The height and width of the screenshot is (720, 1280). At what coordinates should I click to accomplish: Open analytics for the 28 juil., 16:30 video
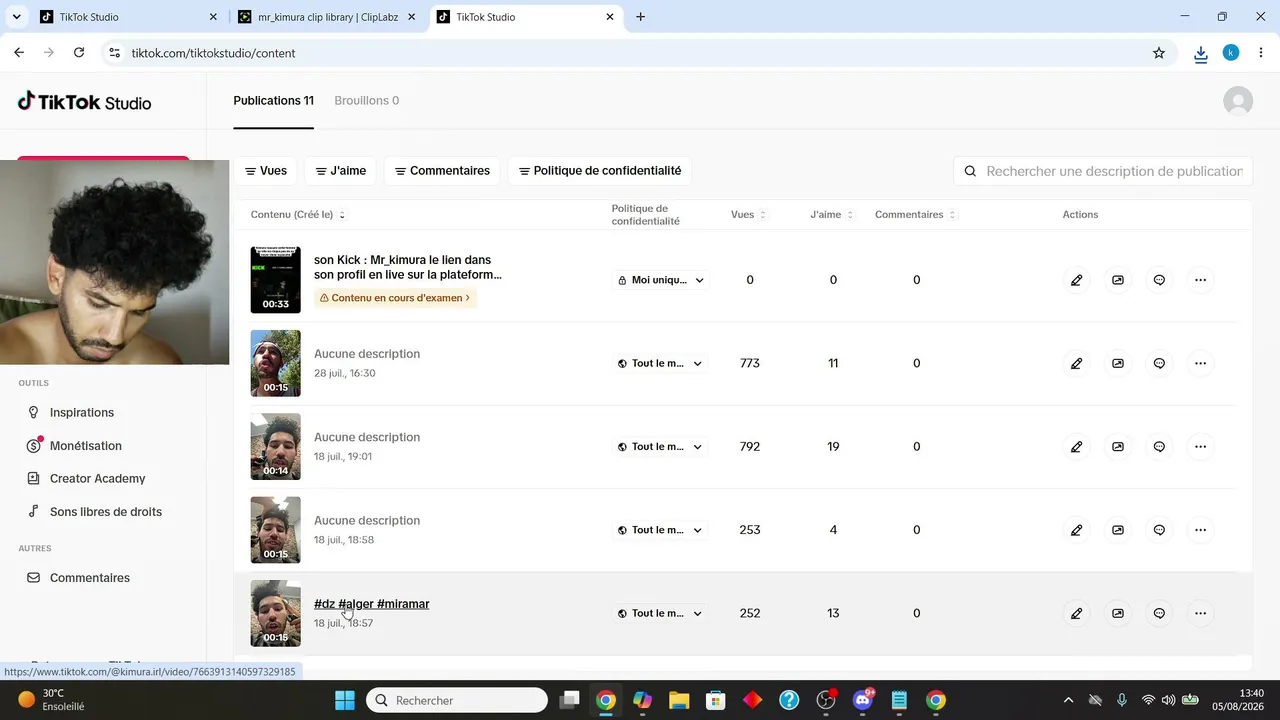pyautogui.click(x=1118, y=363)
